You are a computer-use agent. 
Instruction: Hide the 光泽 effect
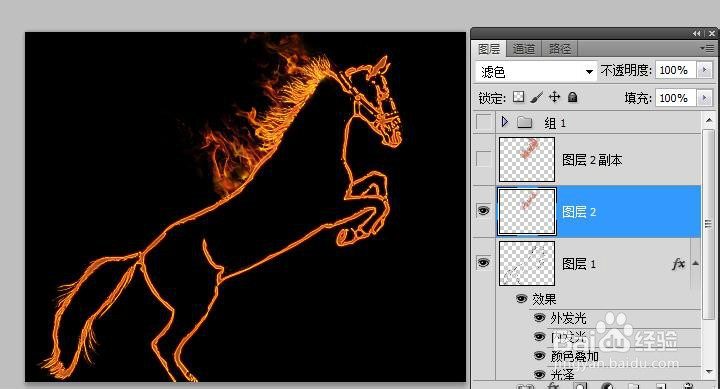point(539,374)
